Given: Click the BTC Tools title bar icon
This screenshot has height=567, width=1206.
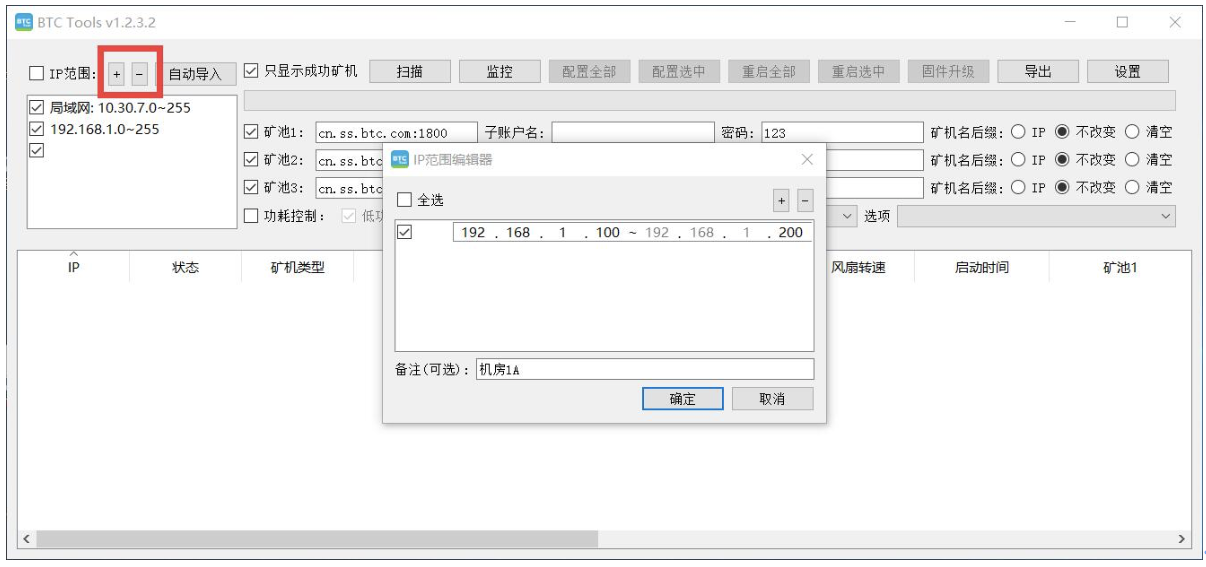Looking at the screenshot, I should (23, 22).
